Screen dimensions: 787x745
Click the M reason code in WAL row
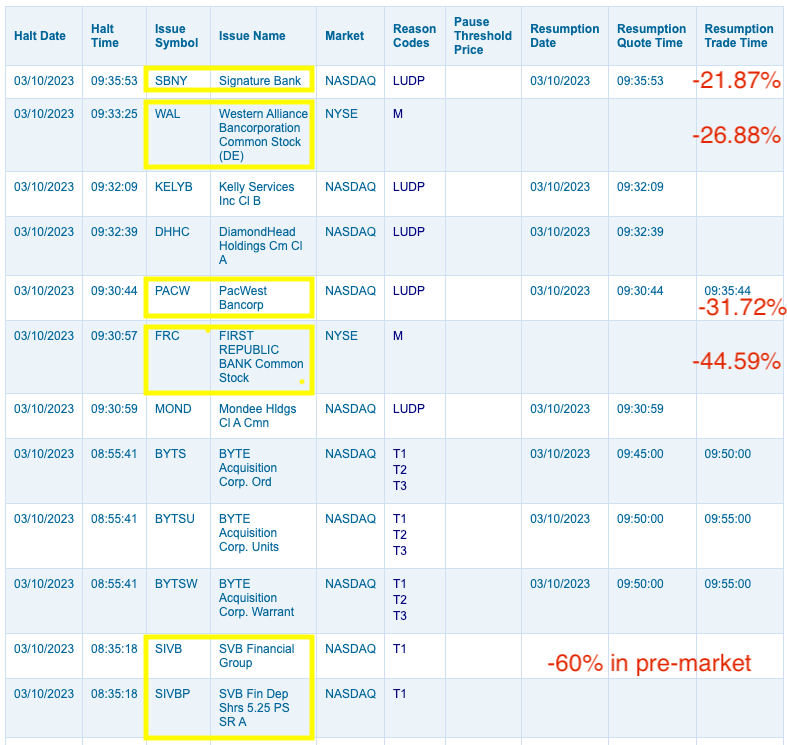(x=398, y=114)
